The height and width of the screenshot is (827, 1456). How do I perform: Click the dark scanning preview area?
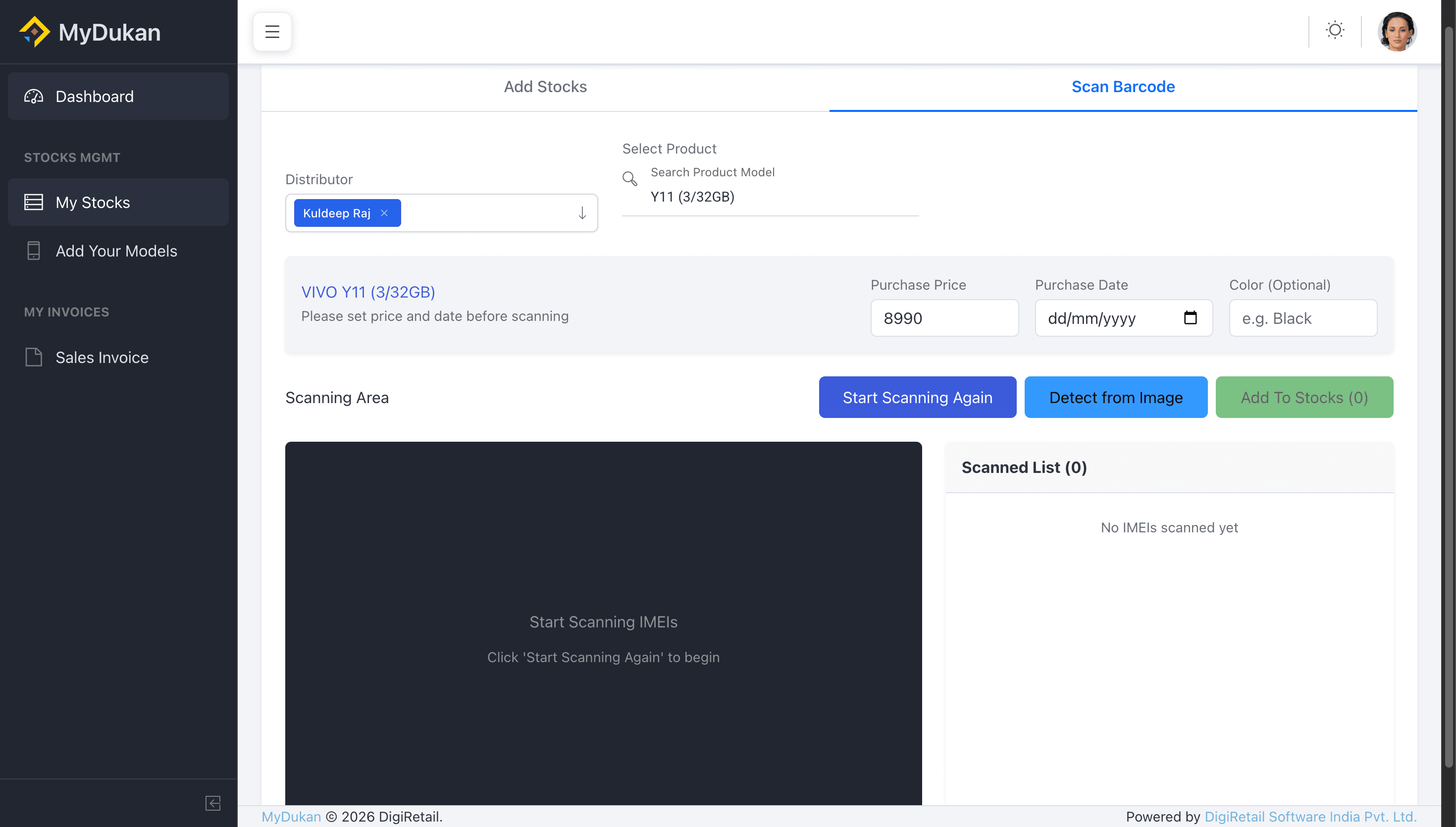point(603,623)
